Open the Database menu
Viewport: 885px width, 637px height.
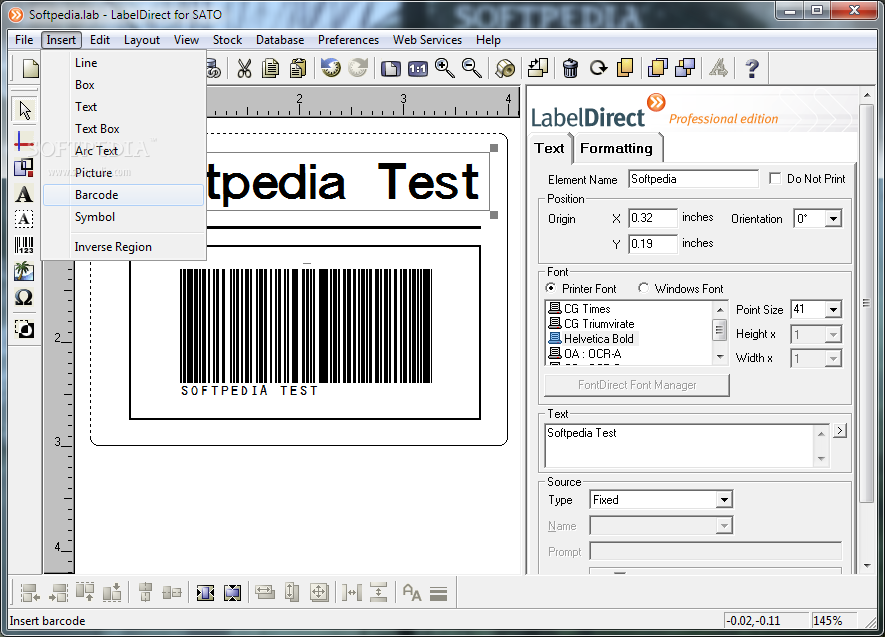point(280,39)
